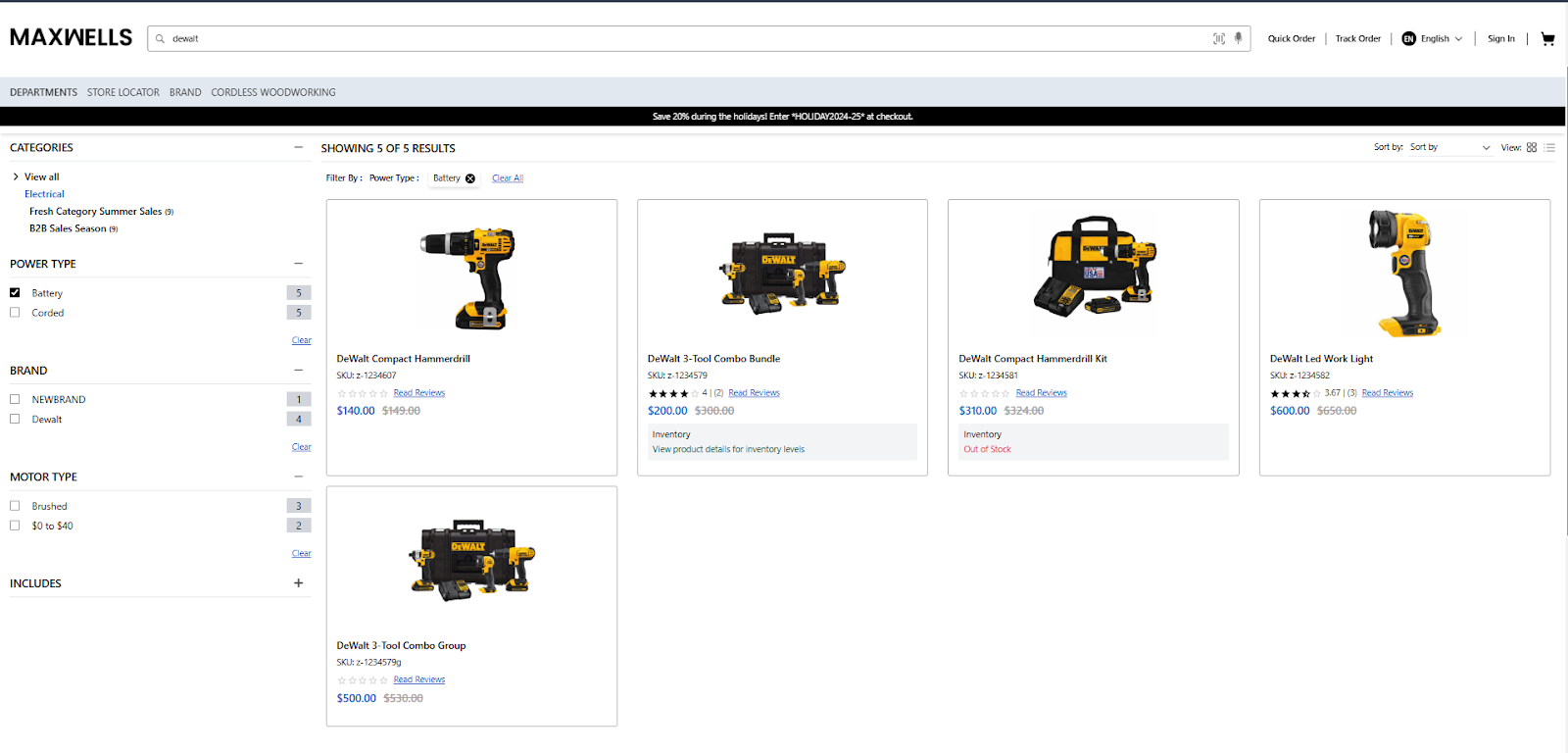Click the MAXWELLS logo
The height and width of the screenshot is (753, 1568).
(x=71, y=37)
